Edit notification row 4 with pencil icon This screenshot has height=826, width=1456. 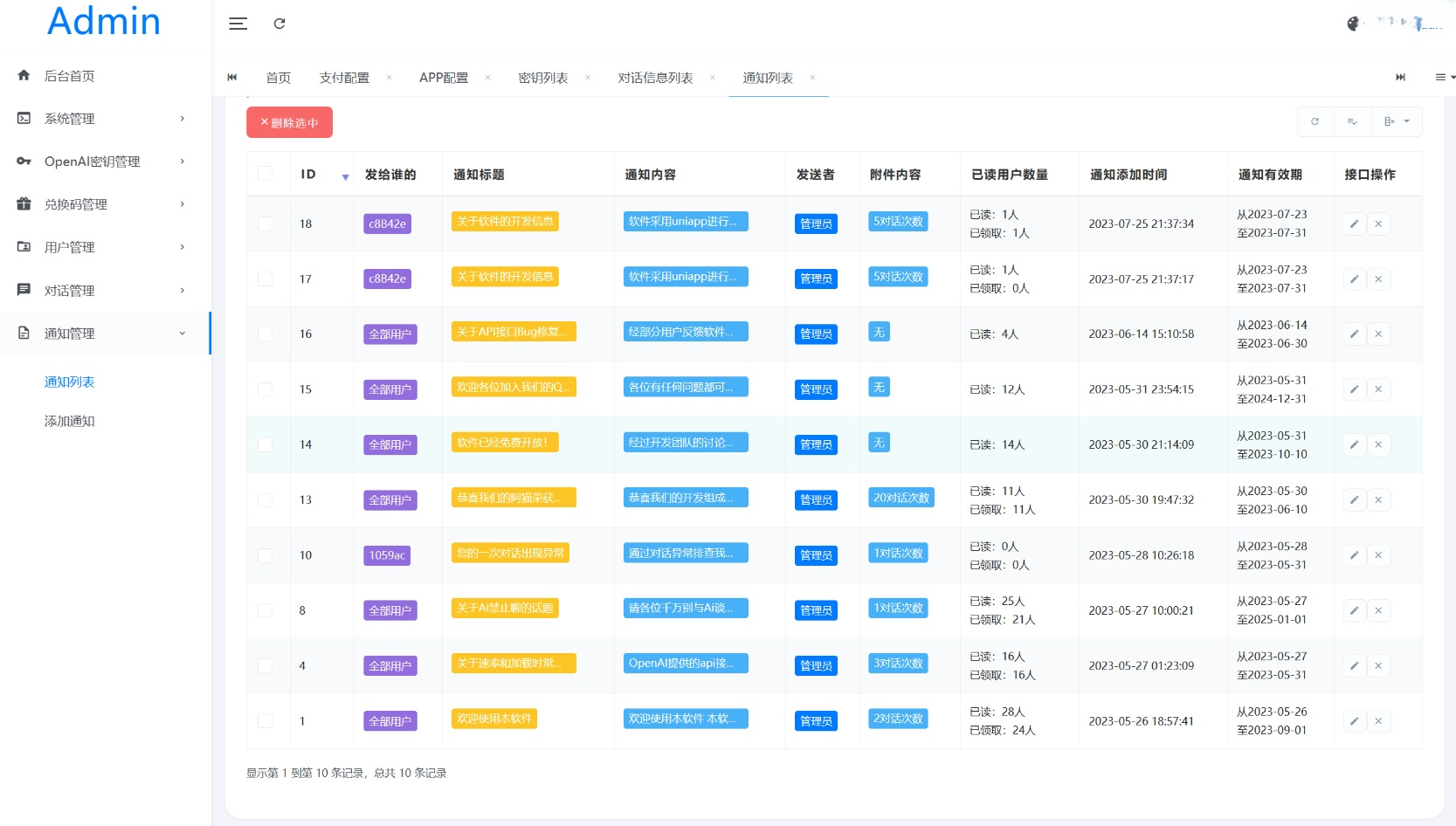(x=1355, y=665)
